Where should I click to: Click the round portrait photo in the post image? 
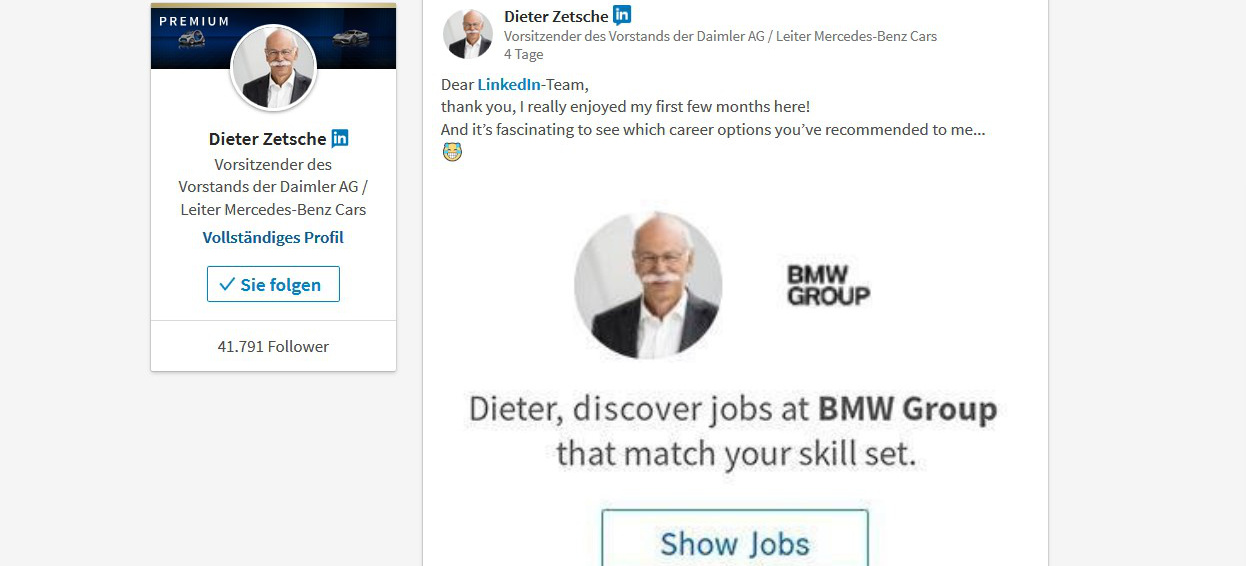click(648, 285)
